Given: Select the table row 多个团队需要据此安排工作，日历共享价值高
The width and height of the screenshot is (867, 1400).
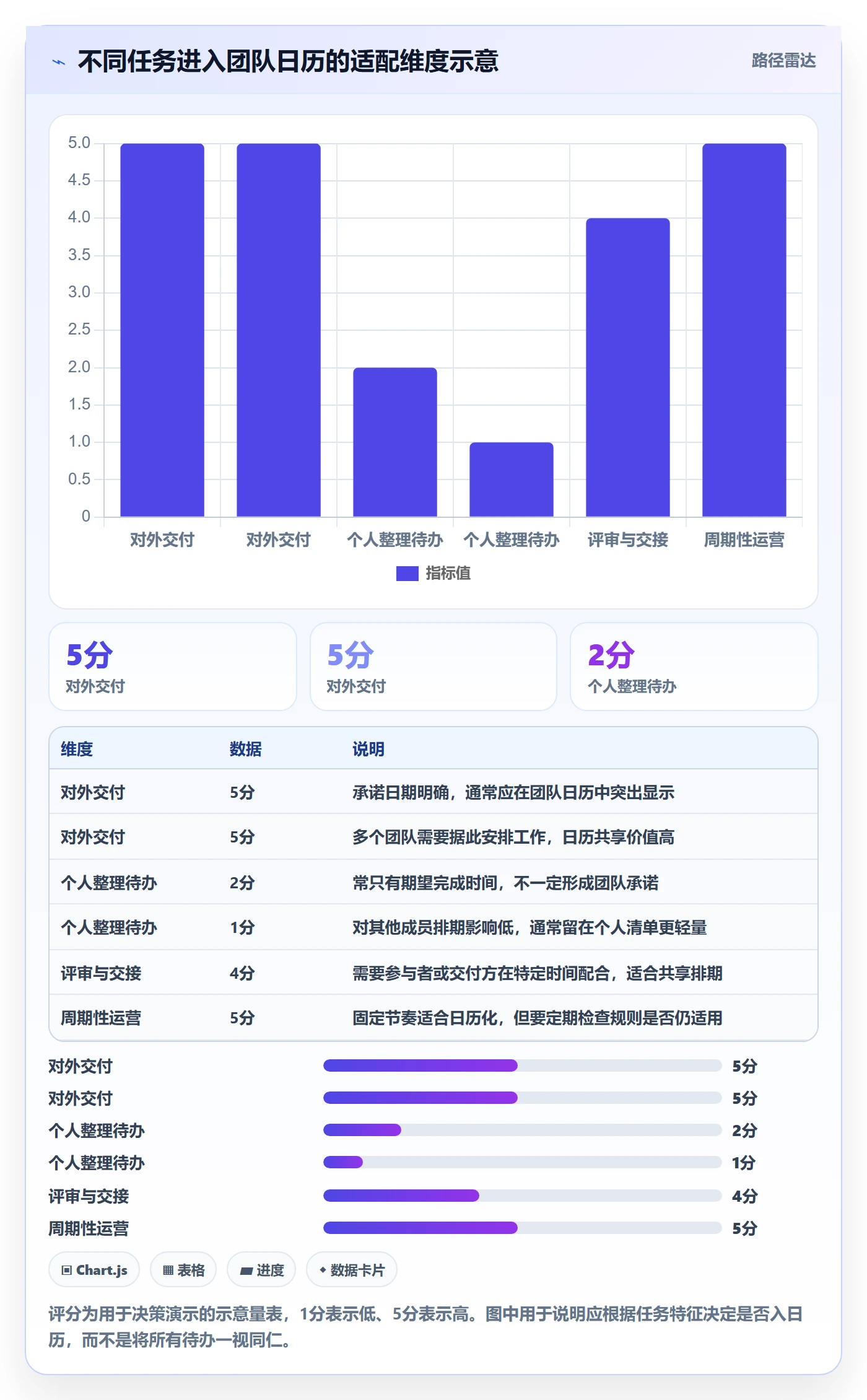Looking at the screenshot, I should click(434, 837).
